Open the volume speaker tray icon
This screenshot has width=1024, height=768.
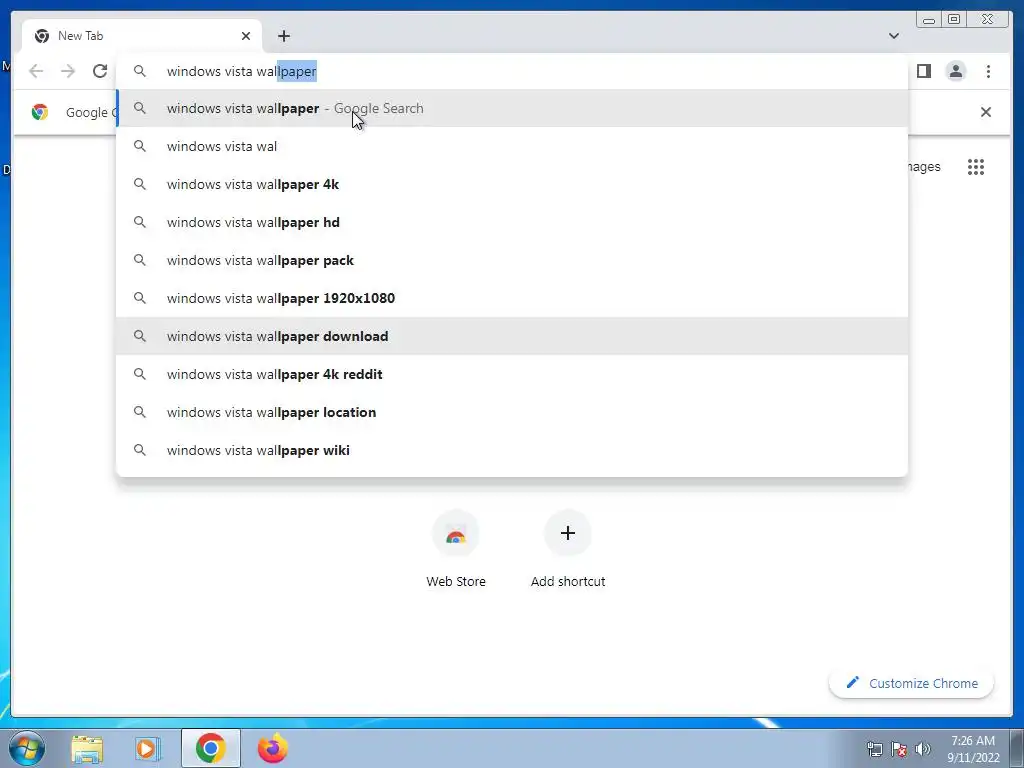click(x=923, y=749)
